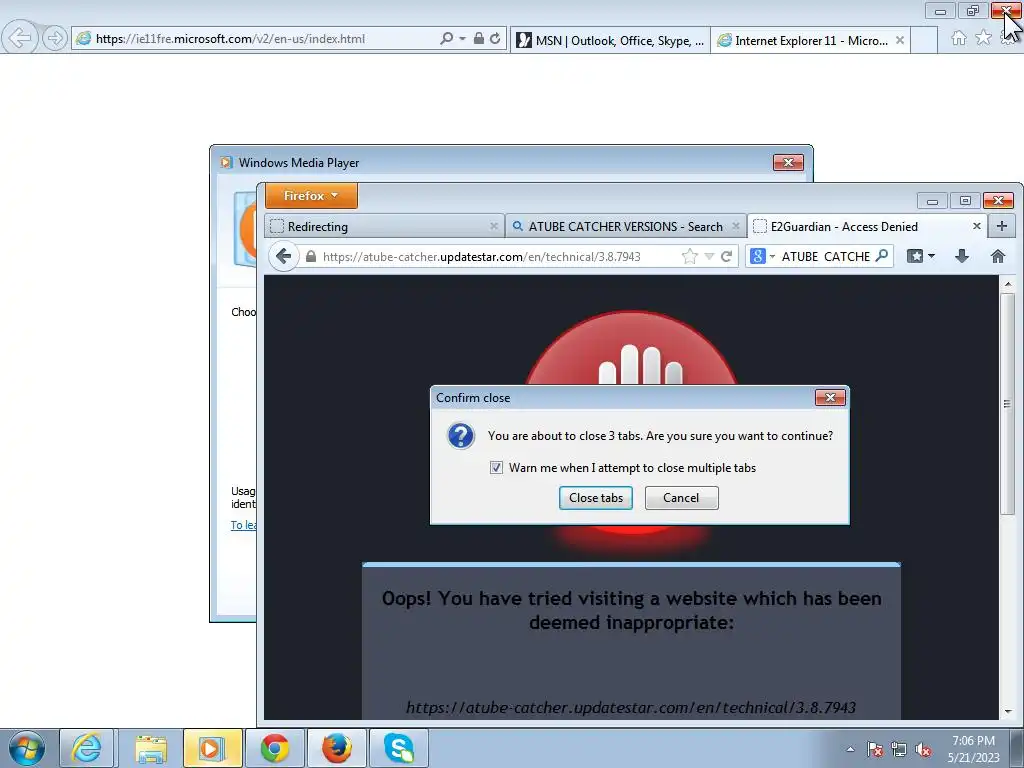
Task: Open Internet Explorer from taskbar
Action: coord(87,748)
